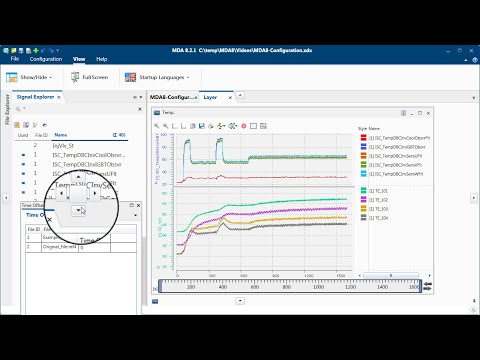Close the Layer tab
Image resolution: width=480 pixels, height=360 pixels.
230,98
